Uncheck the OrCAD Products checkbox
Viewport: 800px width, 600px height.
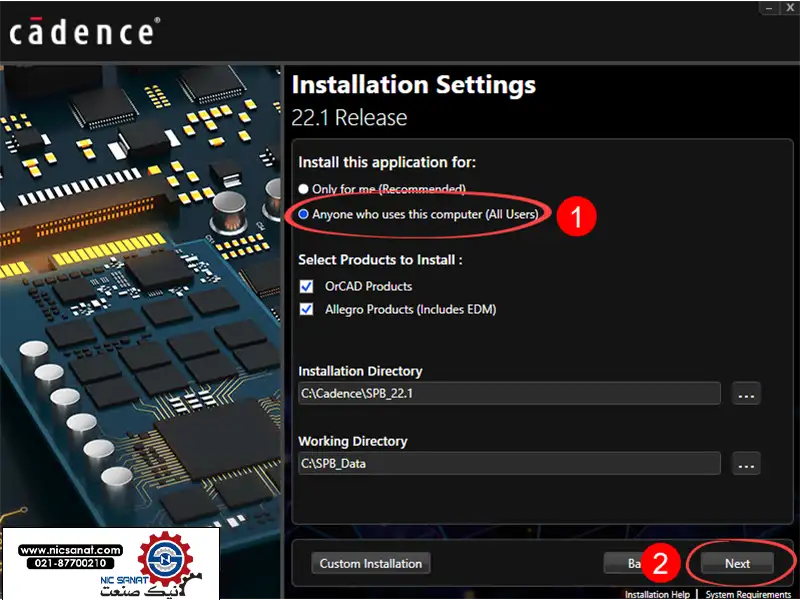[306, 286]
